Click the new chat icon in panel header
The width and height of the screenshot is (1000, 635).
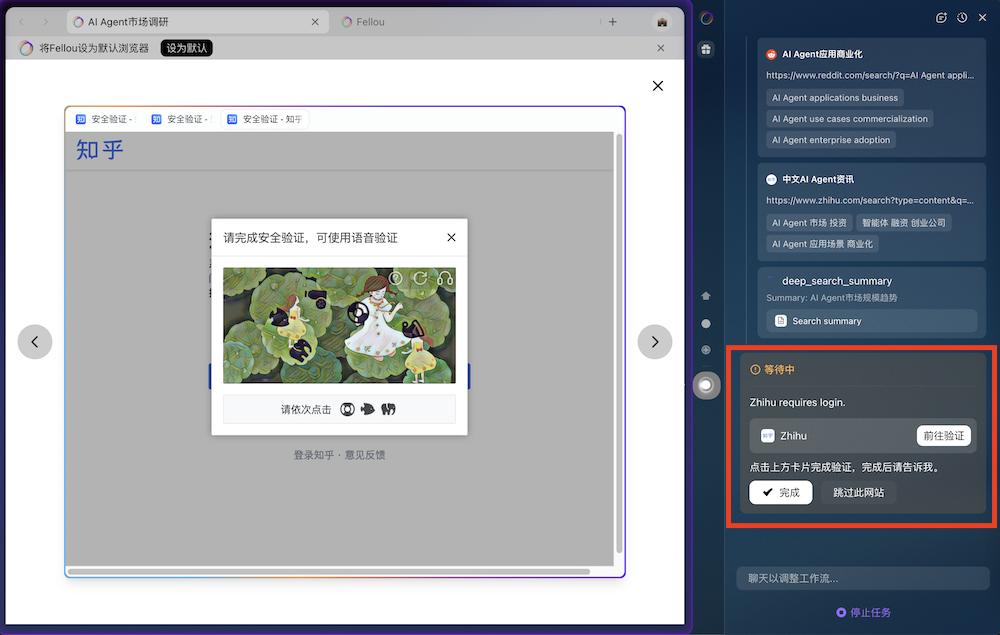(x=941, y=18)
